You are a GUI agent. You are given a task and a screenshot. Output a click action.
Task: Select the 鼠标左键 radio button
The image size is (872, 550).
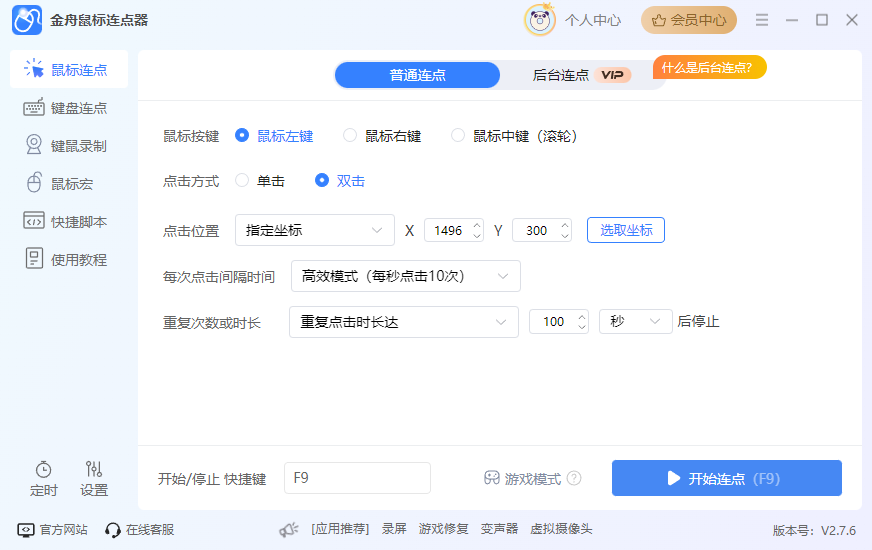tap(242, 135)
